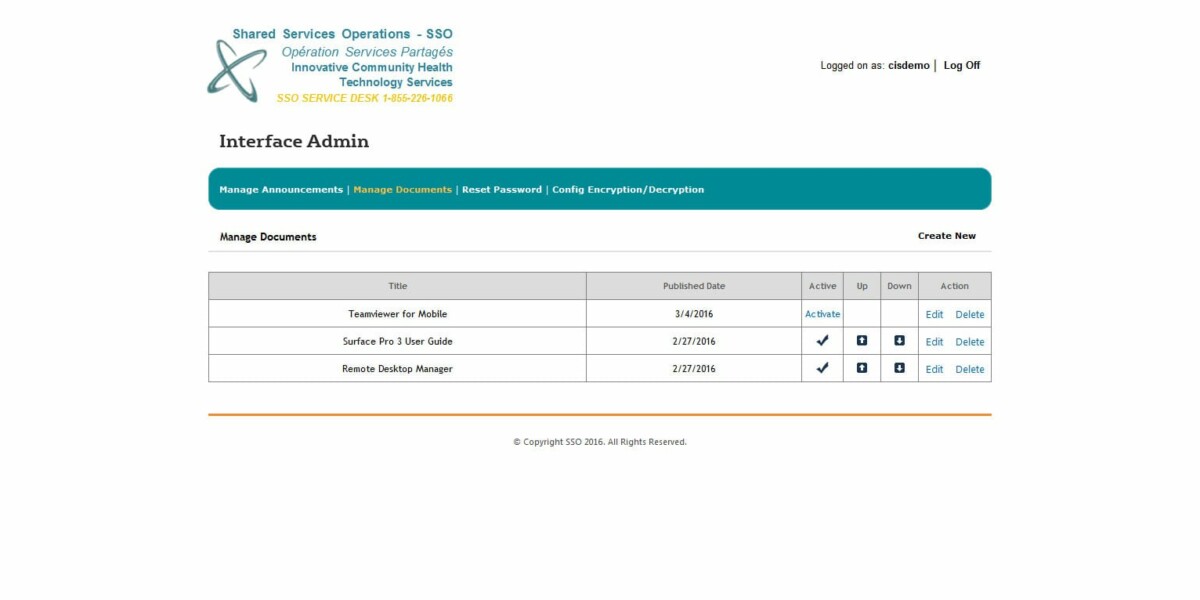Activate the Teamviewer for Mobile document

(822, 313)
